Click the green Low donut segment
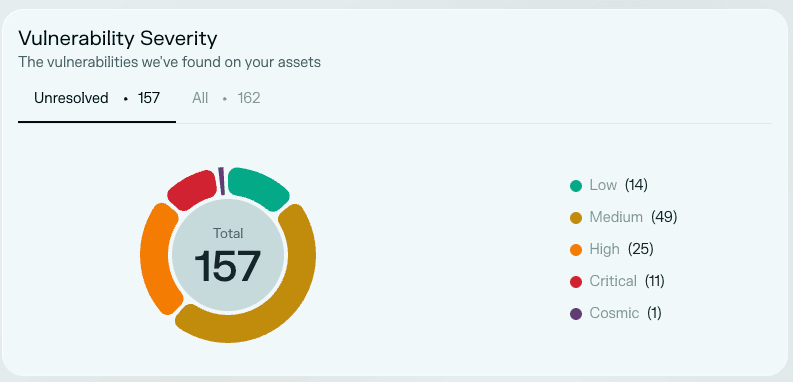This screenshot has width=793, height=382. pos(258,188)
